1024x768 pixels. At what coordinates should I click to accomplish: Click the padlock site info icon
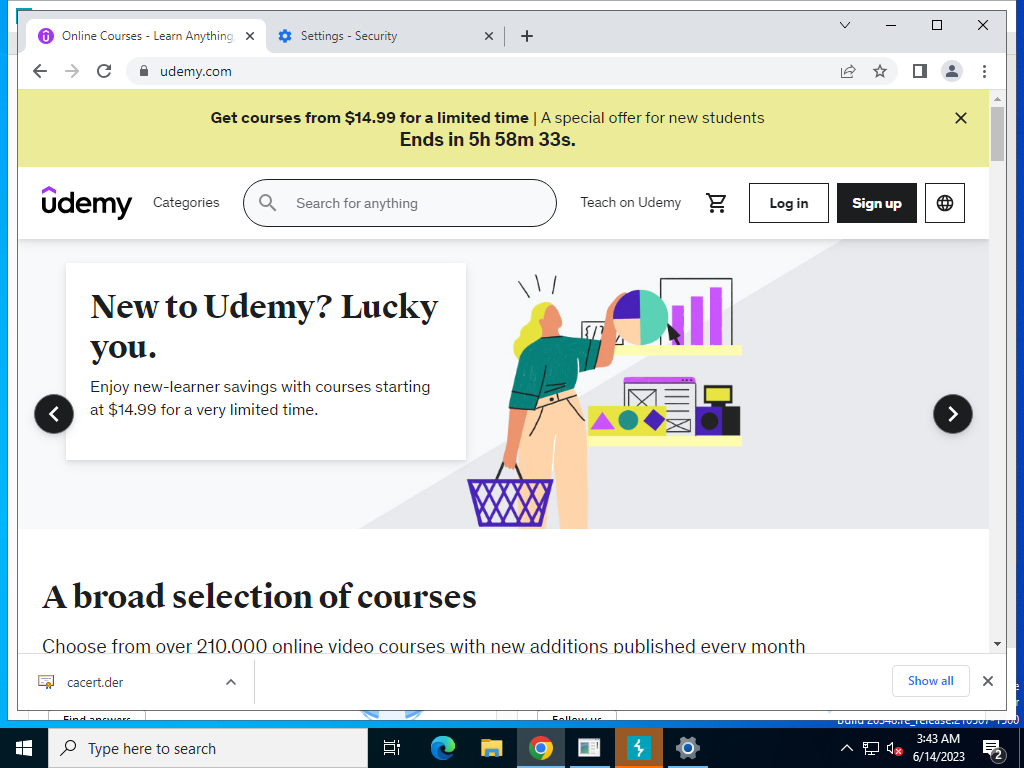(x=144, y=71)
